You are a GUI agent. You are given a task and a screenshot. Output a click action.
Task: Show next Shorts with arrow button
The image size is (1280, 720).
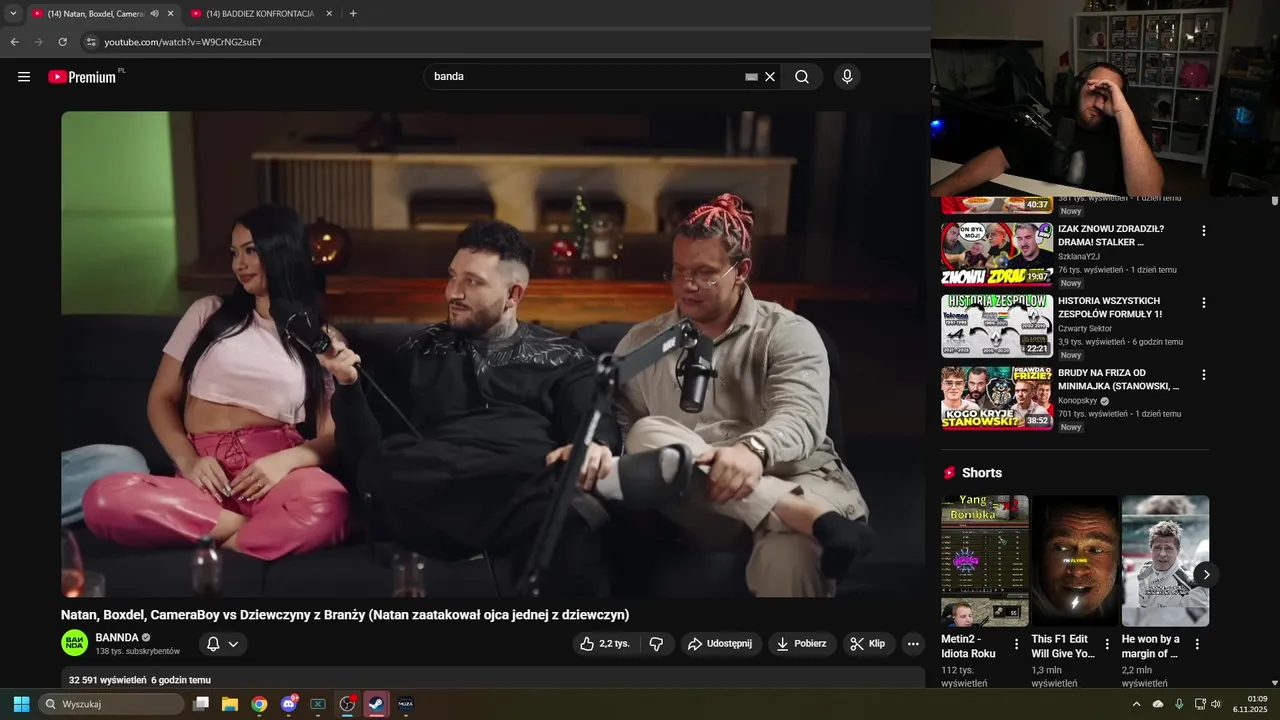pos(1206,574)
